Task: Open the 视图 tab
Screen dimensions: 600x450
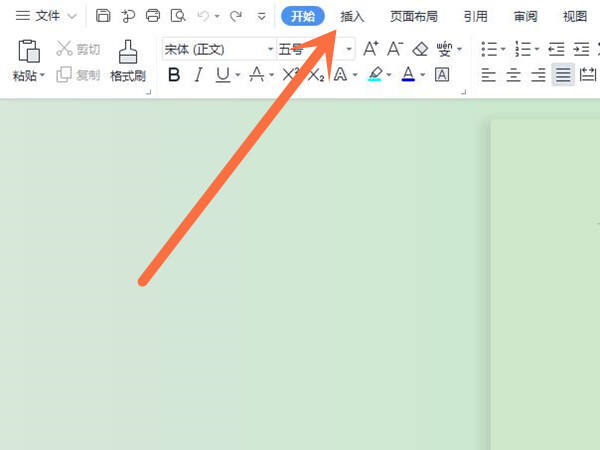Action: (x=575, y=16)
